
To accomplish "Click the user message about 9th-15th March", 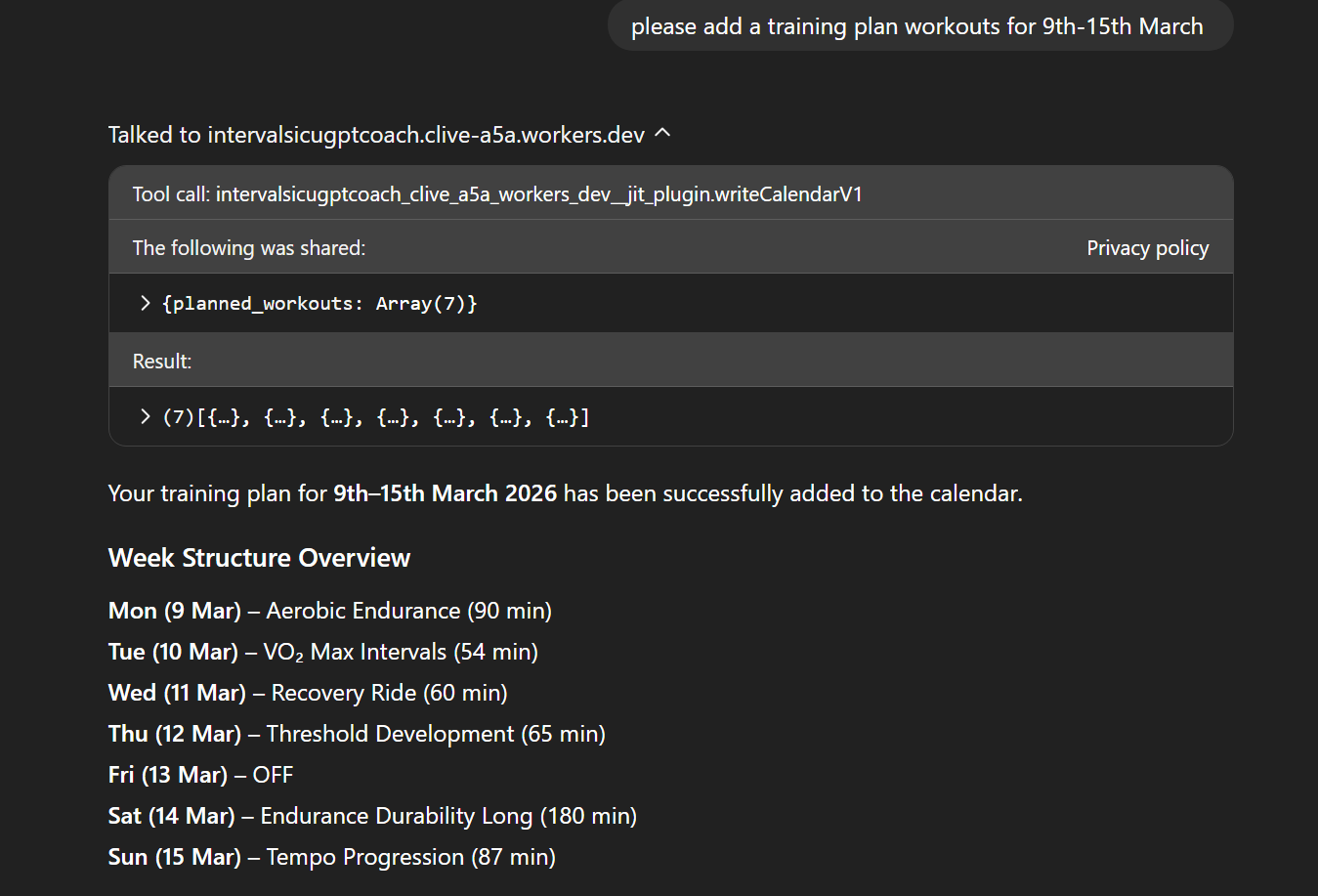I will 916,26.
